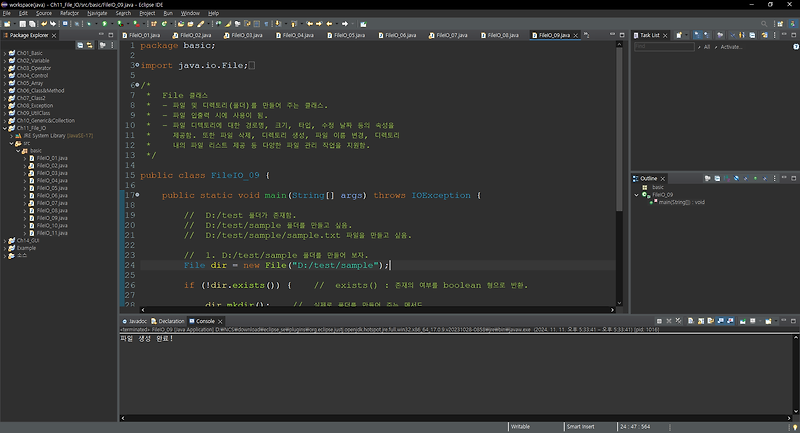Maximize the Outline view panel
Viewport: 800px width, 433px height.
pos(792,178)
